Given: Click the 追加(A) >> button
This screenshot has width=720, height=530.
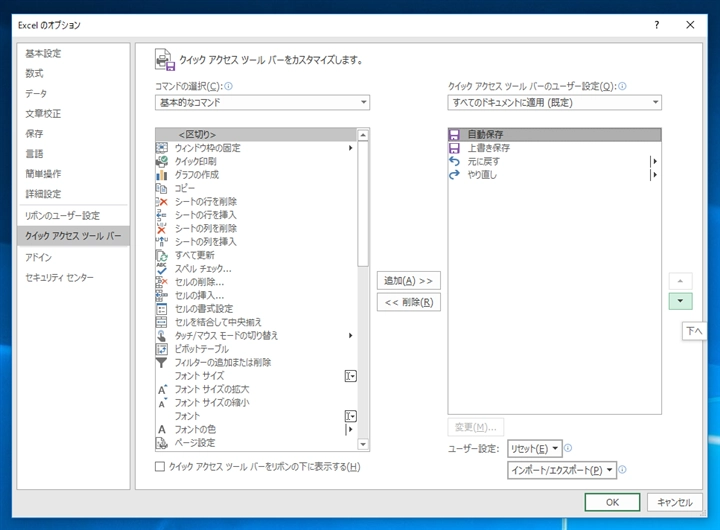Looking at the screenshot, I should point(409,281).
